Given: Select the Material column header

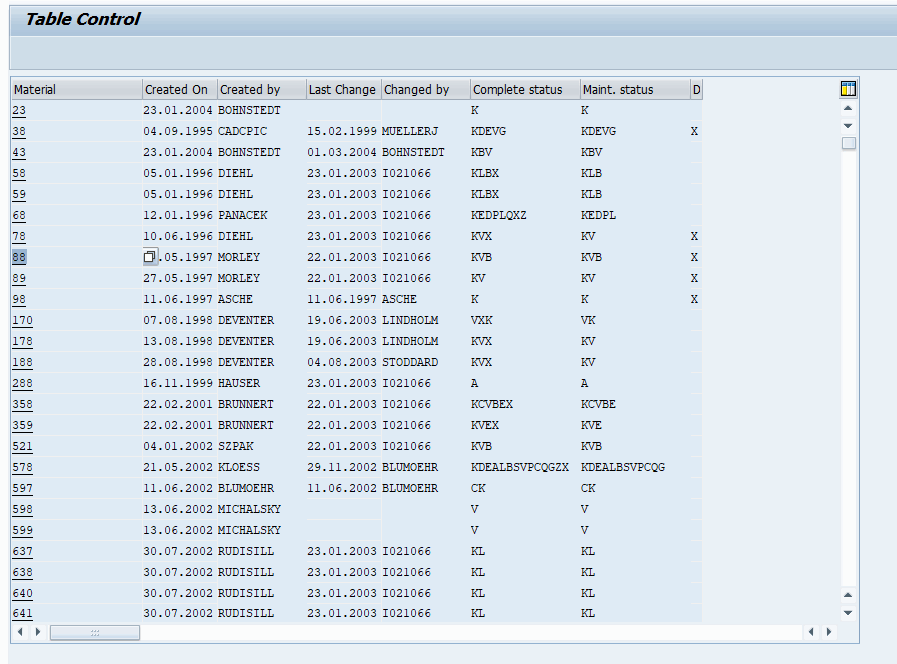Looking at the screenshot, I should 77,89.
